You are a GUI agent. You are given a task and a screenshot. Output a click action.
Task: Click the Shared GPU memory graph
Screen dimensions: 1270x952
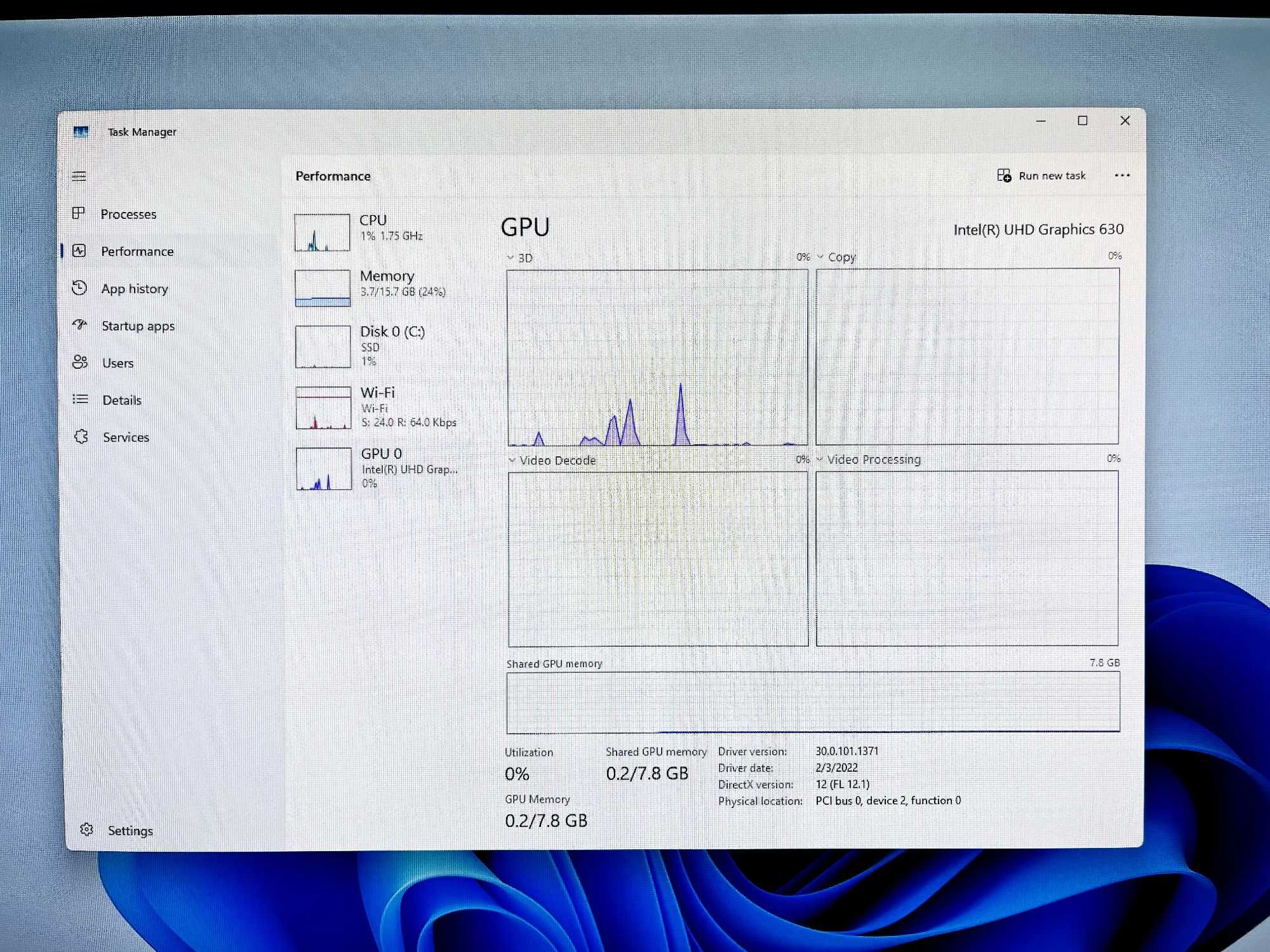coord(813,702)
